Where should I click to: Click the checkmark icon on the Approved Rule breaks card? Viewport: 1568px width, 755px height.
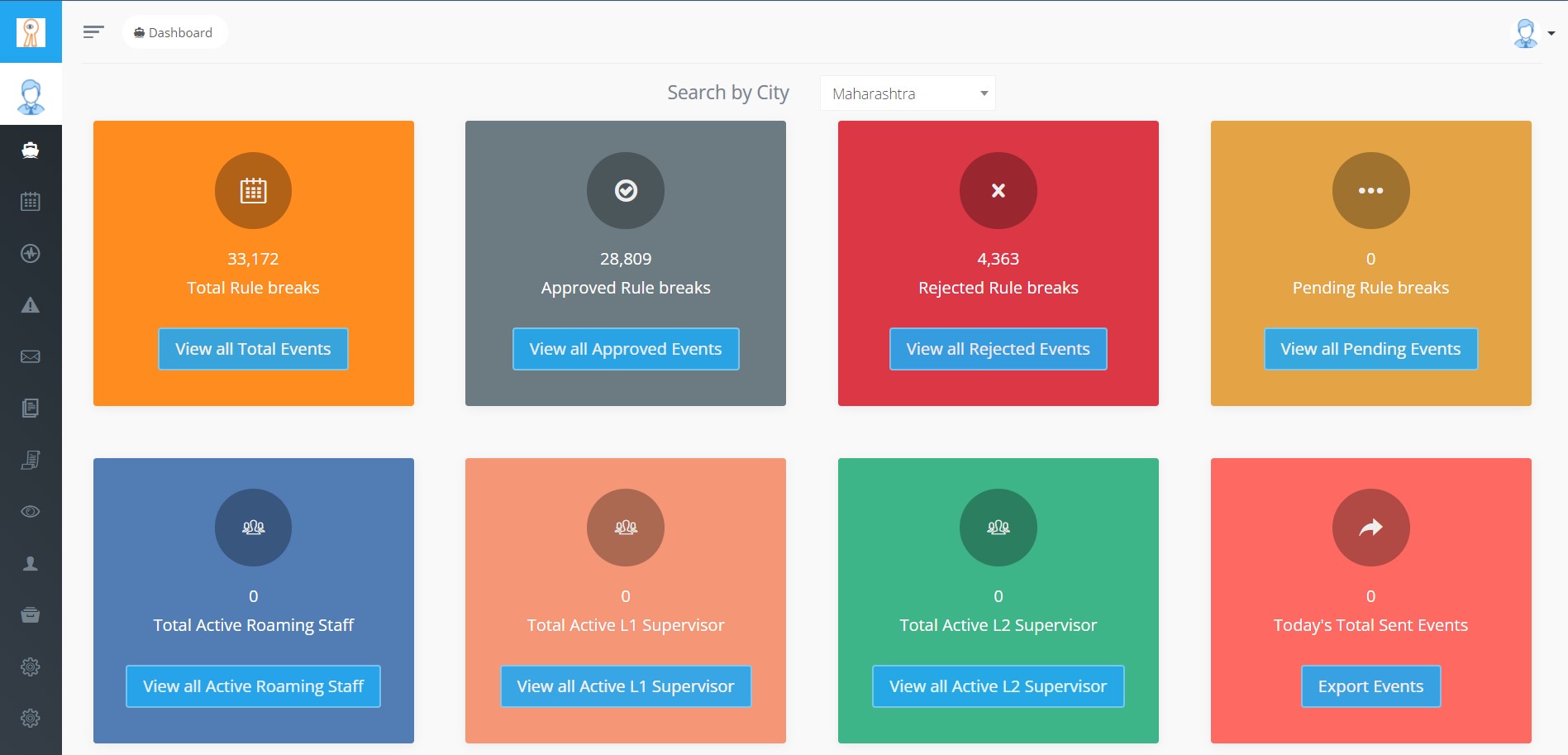click(x=626, y=190)
